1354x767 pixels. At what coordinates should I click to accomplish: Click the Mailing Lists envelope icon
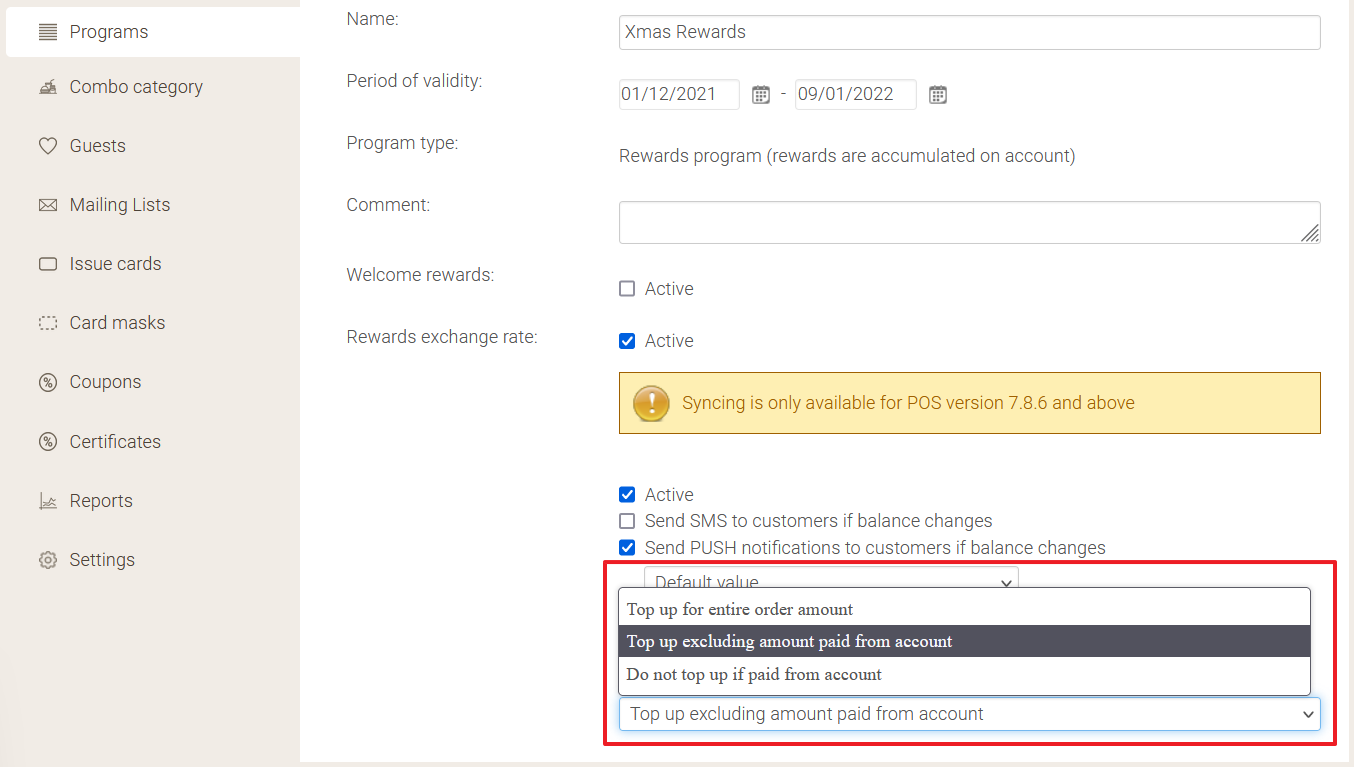point(47,205)
